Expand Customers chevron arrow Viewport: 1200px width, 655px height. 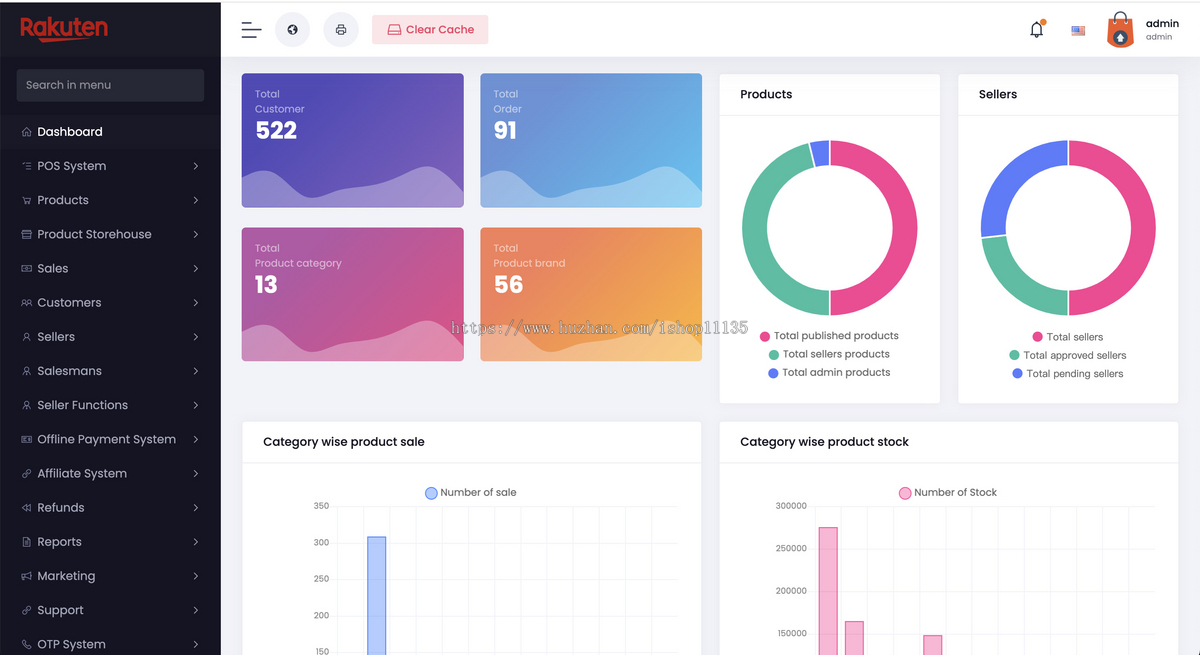[195, 303]
